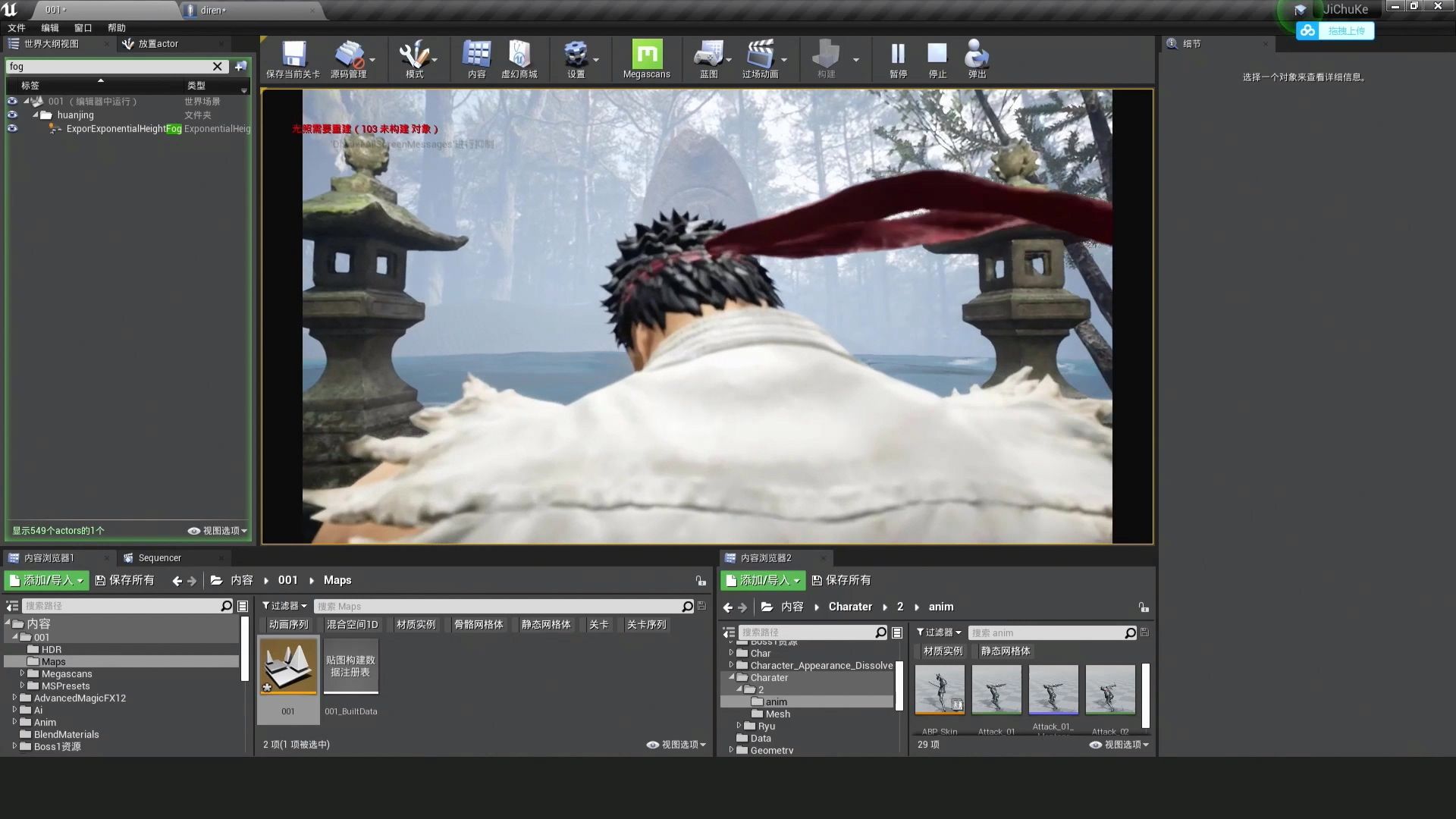Viewport: 1456px width, 819px height.
Task: Toggle sources tree view in Content Browser 1
Action: (x=12, y=606)
